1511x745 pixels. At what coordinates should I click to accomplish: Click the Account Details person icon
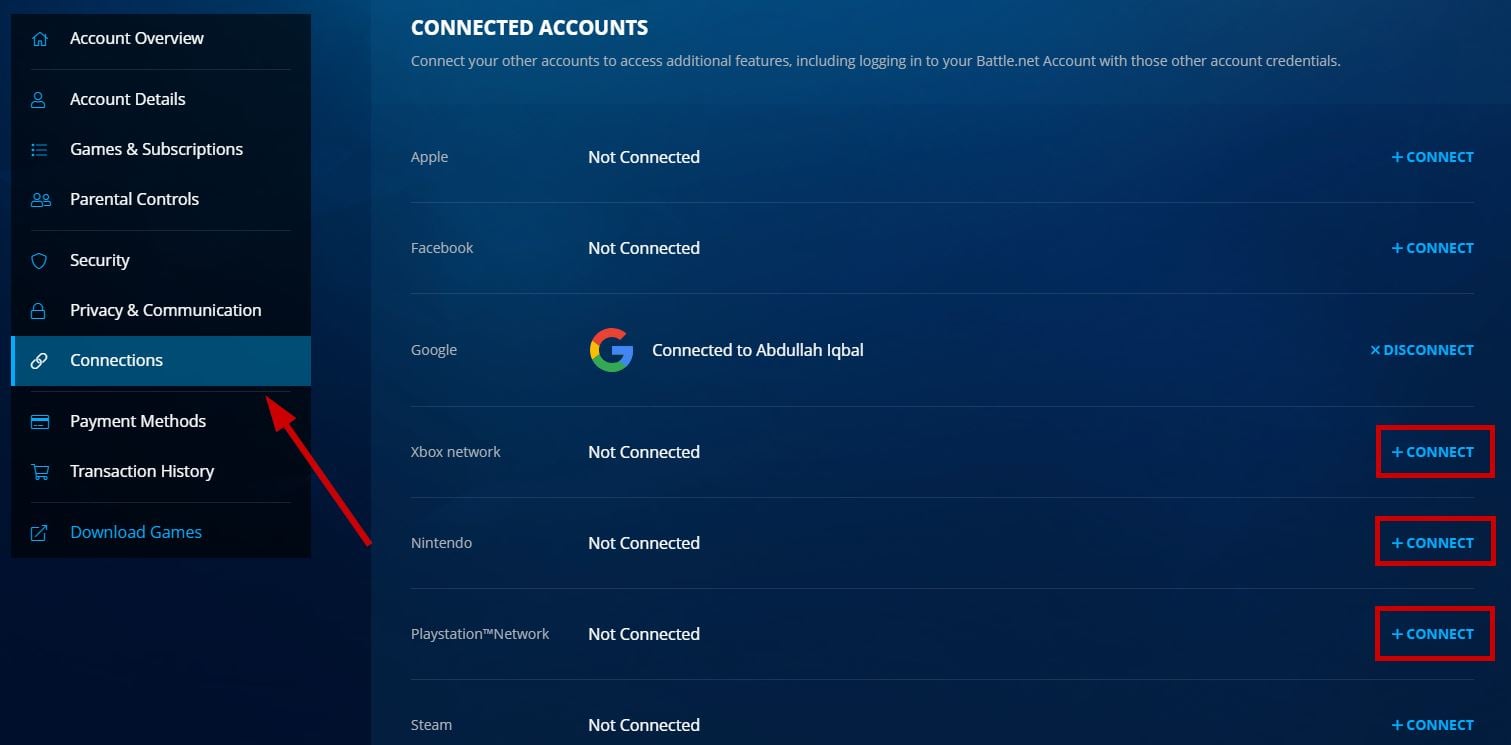[40, 100]
